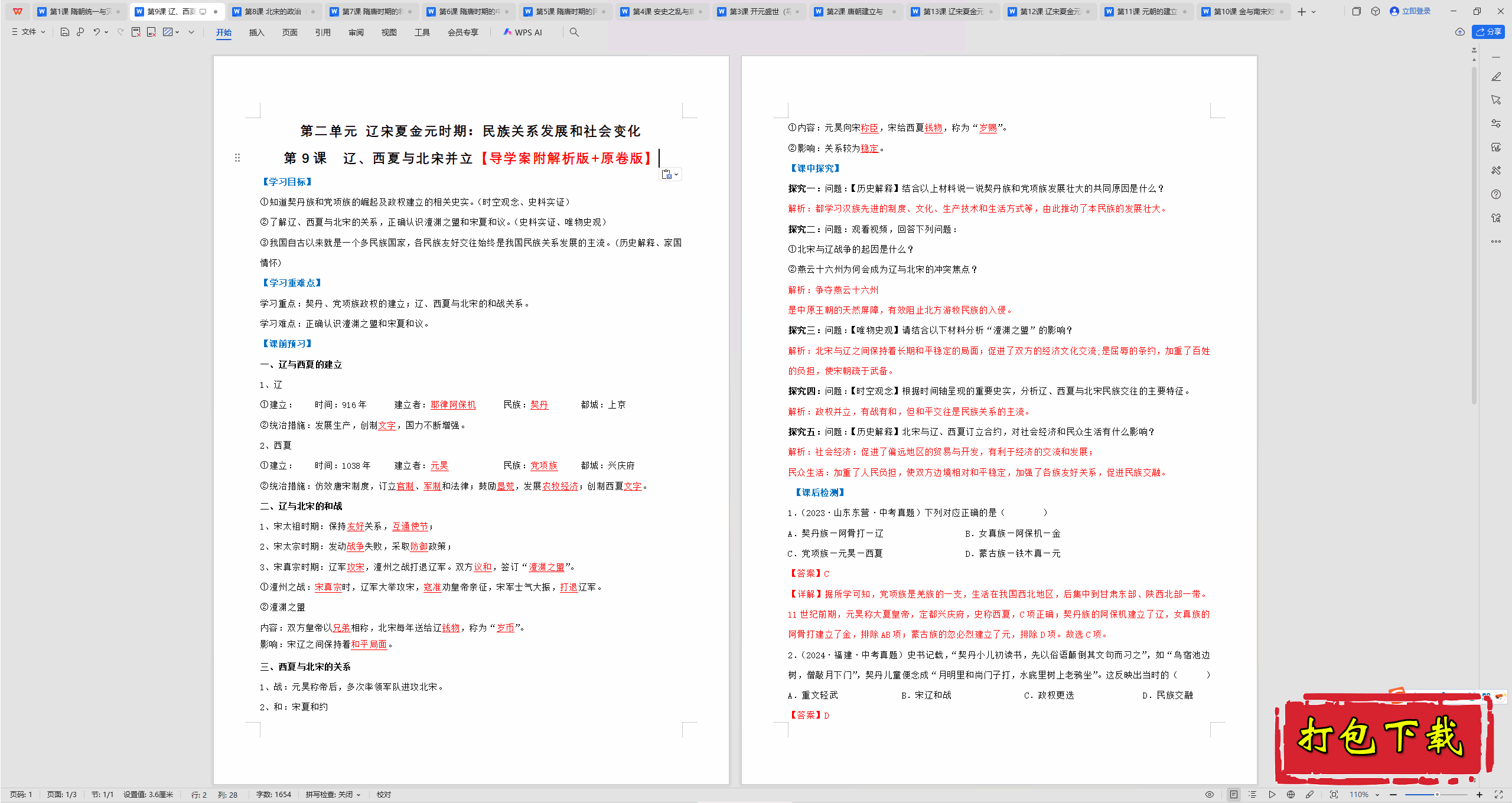This screenshot has width=1512, height=803.
Task: Click the vertical scrollbar thumb
Action: 1474,236
